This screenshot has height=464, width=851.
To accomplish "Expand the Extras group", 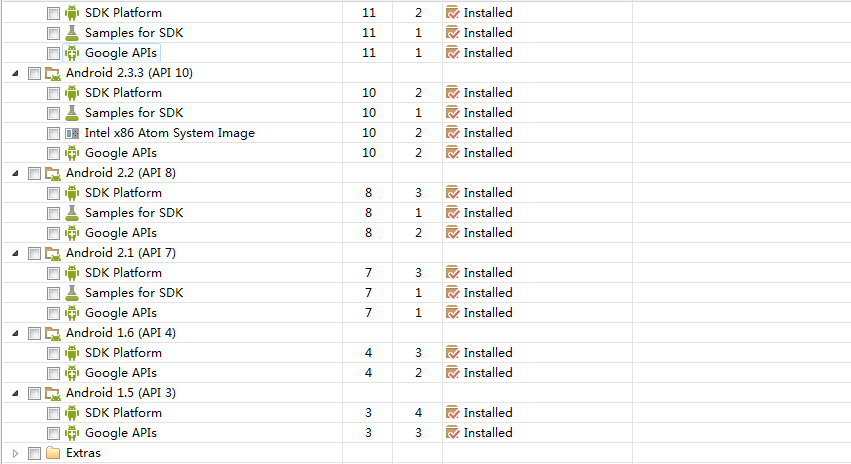I will point(15,453).
